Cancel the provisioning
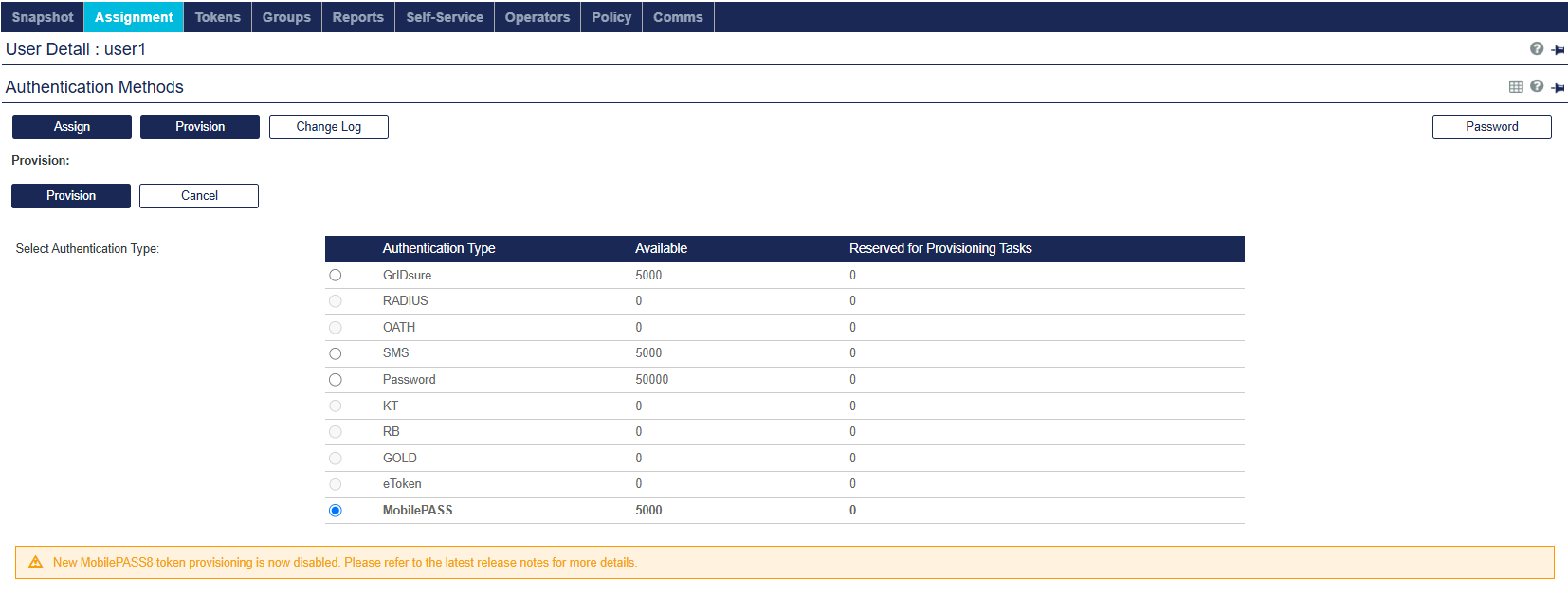Image resolution: width=1568 pixels, height=595 pixels. click(199, 196)
